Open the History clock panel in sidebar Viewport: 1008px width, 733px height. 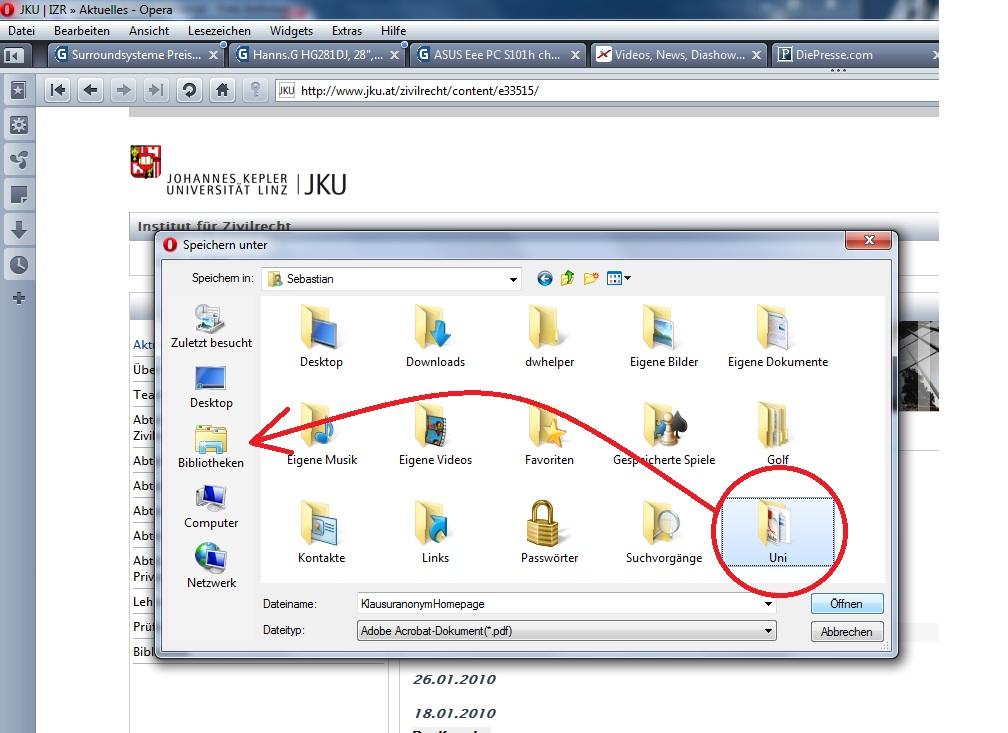pos(18,265)
